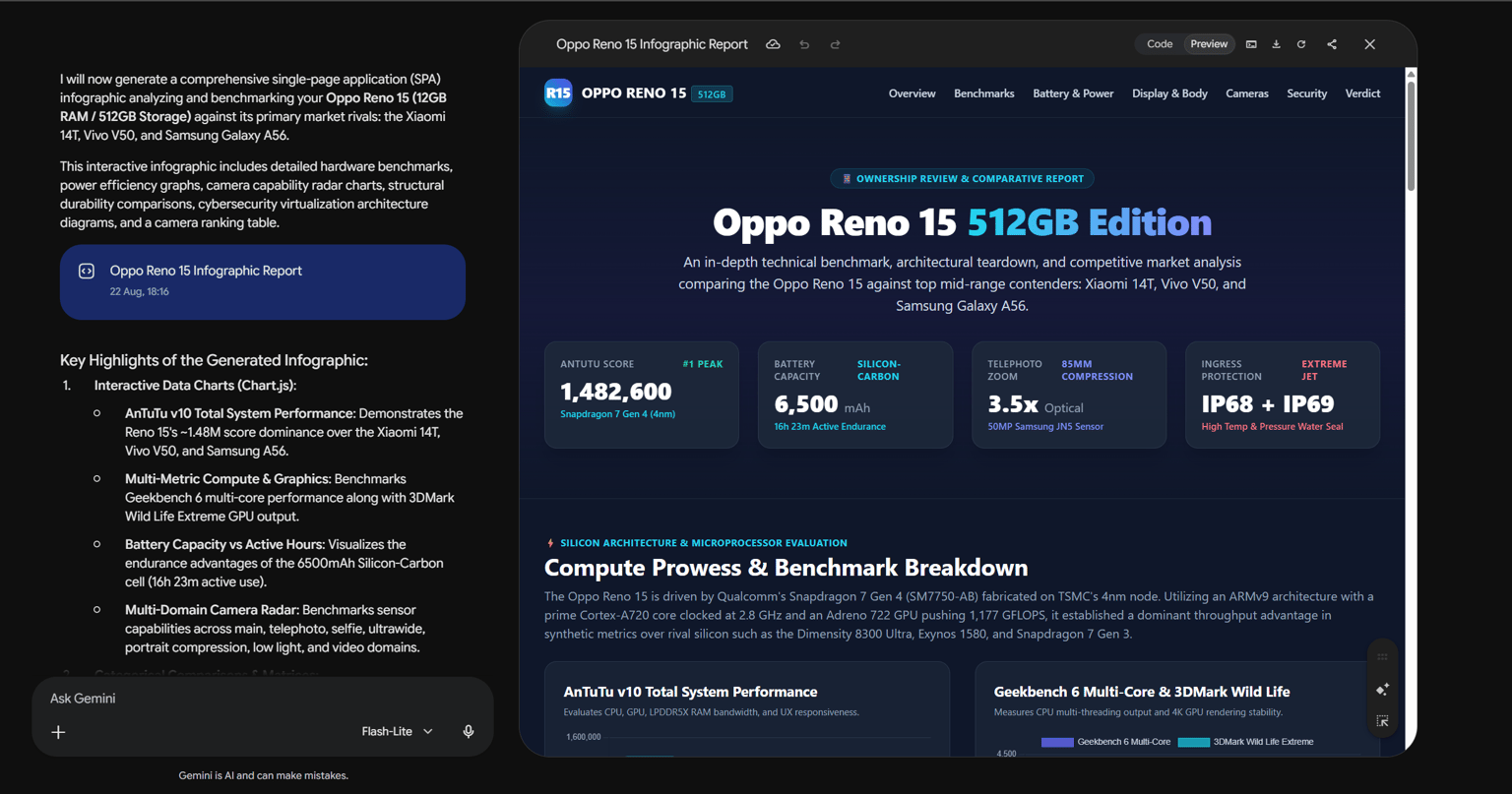Click the Ask Gemini input field
Viewport: 1512px width, 794px height.
coord(262,699)
